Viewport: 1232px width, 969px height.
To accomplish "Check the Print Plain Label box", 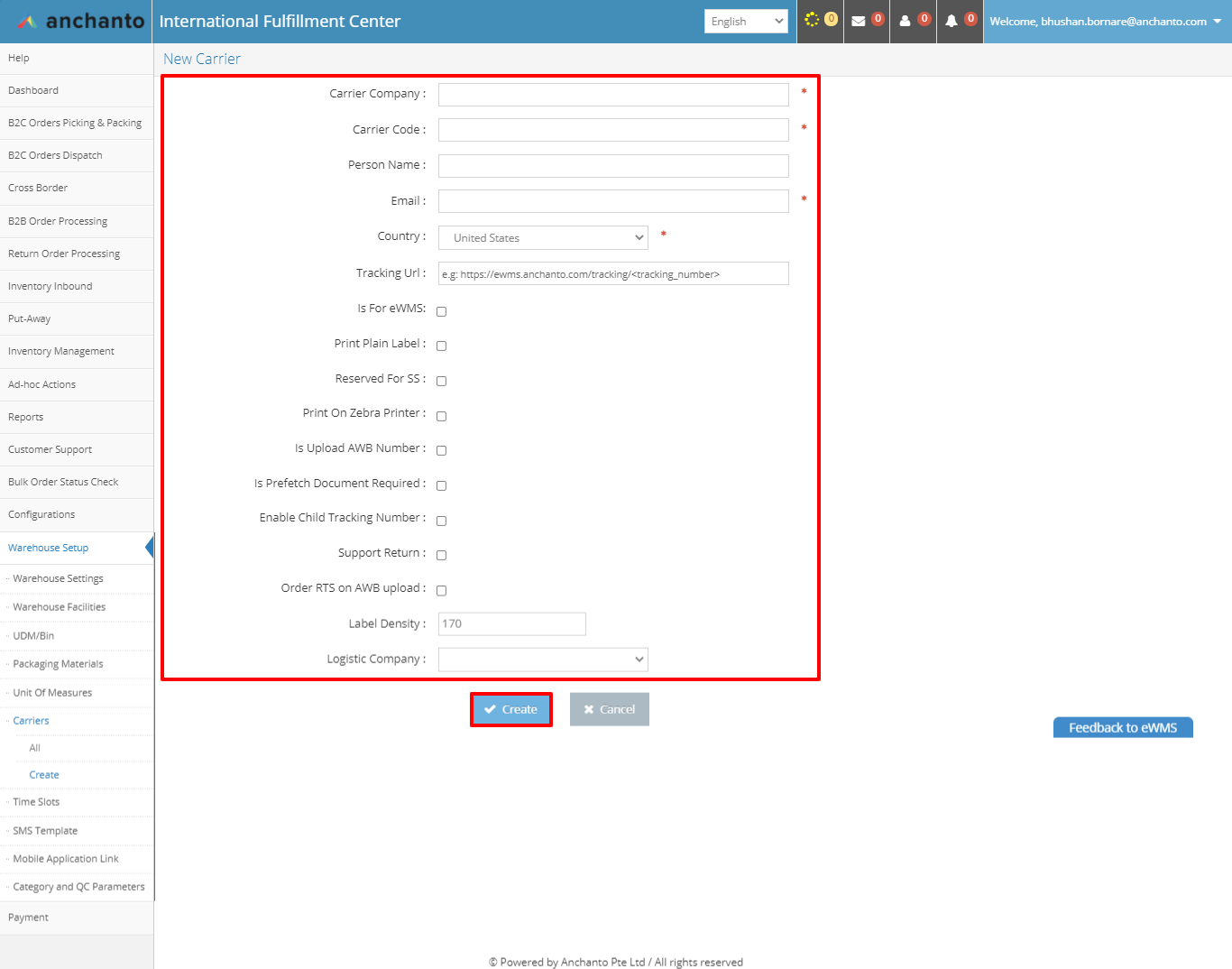I will click(441, 346).
